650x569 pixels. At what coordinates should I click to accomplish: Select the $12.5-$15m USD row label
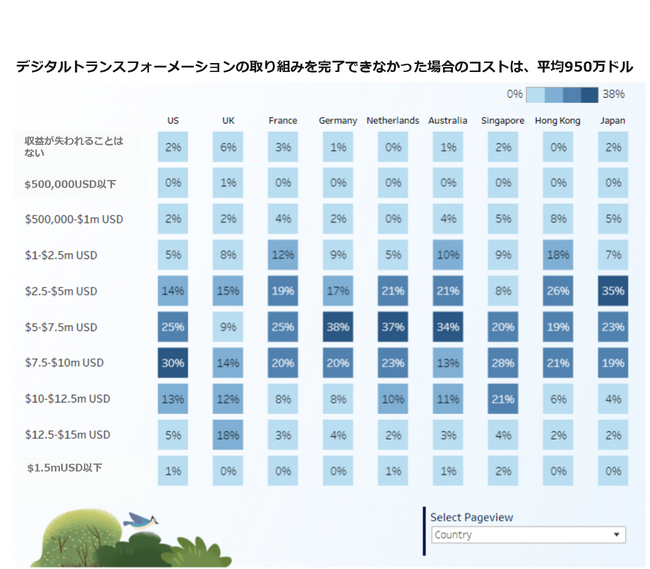click(x=68, y=435)
